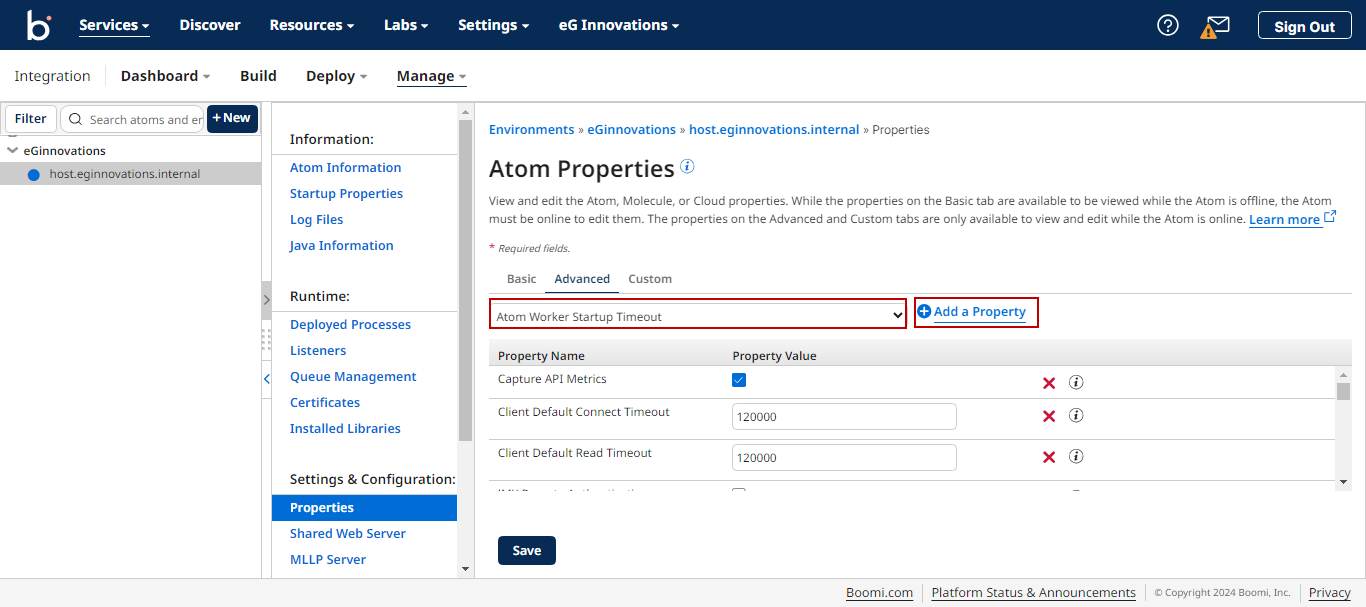Open Platform Status & Announcements footer link
Viewport: 1366px width, 607px height.
[x=1034, y=593]
